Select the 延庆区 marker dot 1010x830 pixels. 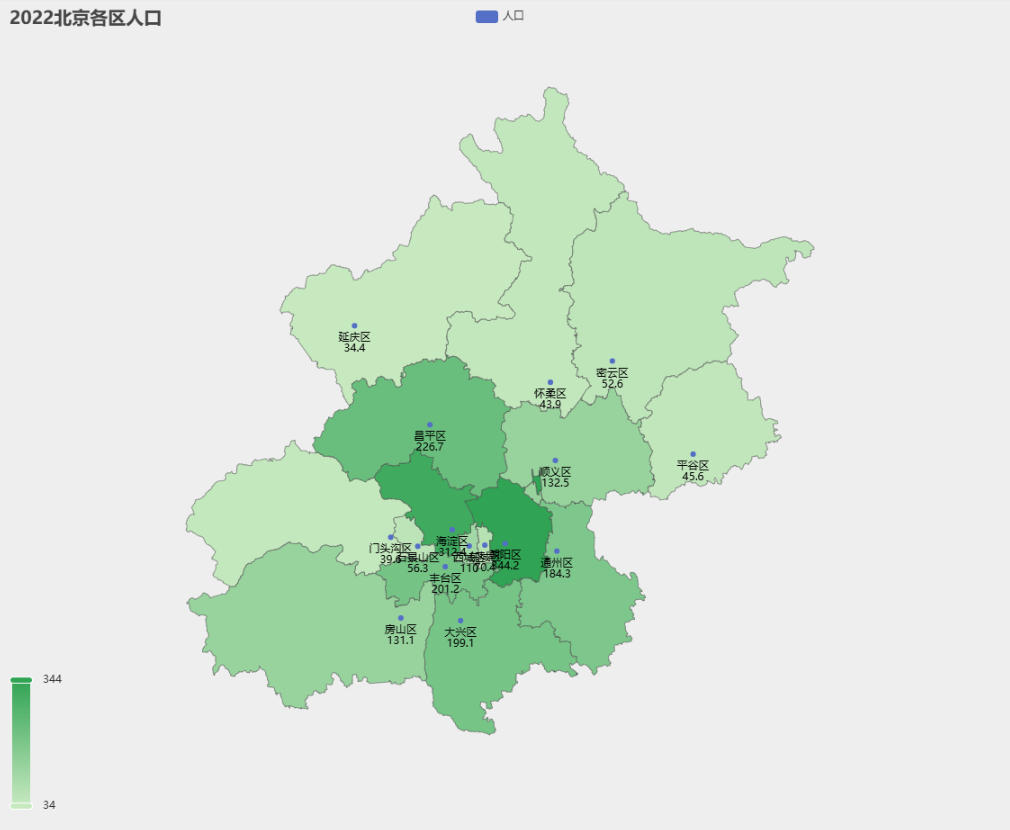[x=354, y=326]
